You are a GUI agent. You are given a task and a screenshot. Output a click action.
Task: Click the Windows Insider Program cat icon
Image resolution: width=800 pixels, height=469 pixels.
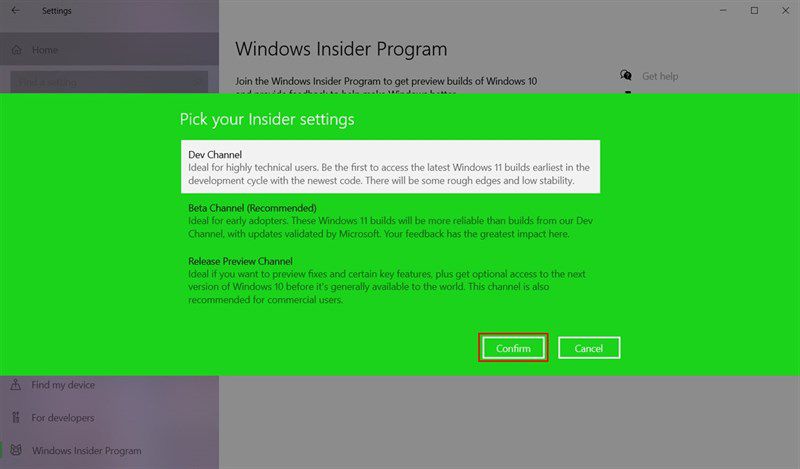(16, 450)
